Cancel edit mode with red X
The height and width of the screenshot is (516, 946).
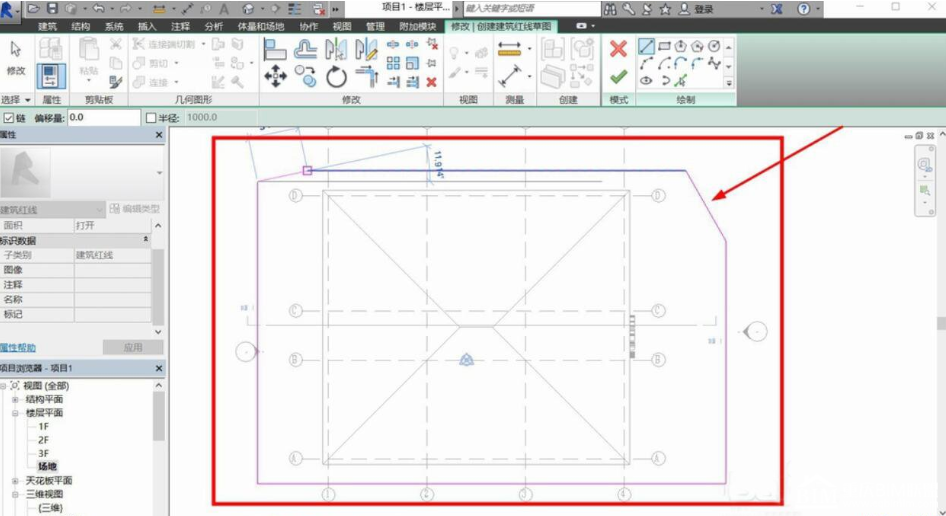coord(618,48)
